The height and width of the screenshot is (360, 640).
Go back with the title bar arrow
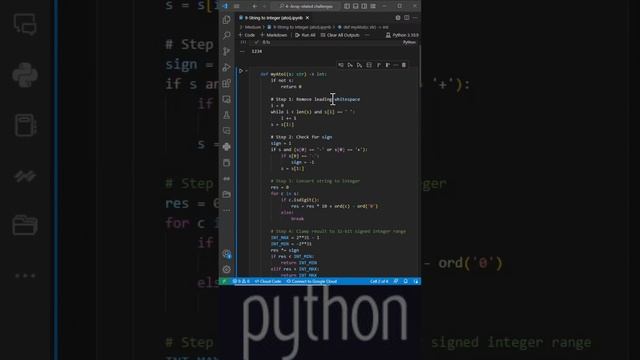tap(255, 6)
